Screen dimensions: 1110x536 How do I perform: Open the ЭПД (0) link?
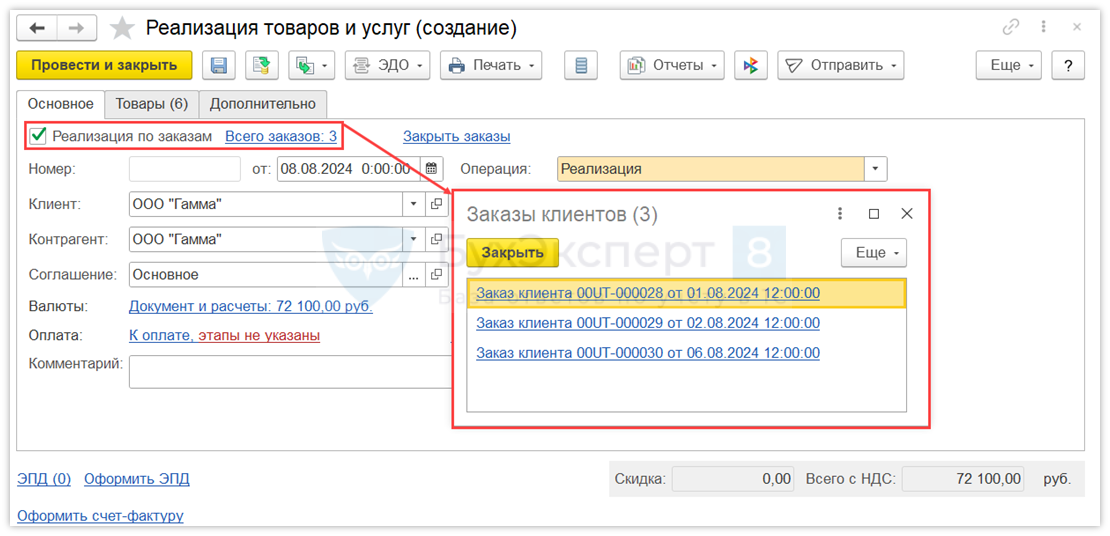click(x=44, y=479)
